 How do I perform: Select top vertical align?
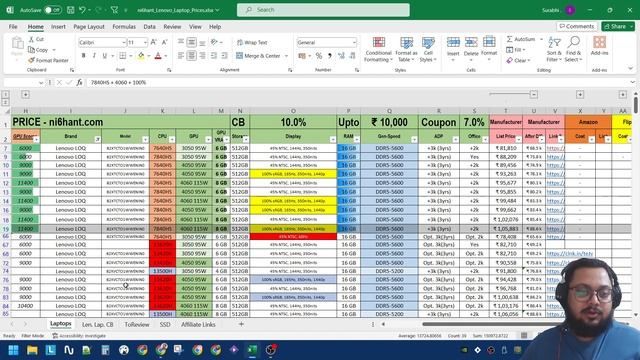click(x=181, y=42)
